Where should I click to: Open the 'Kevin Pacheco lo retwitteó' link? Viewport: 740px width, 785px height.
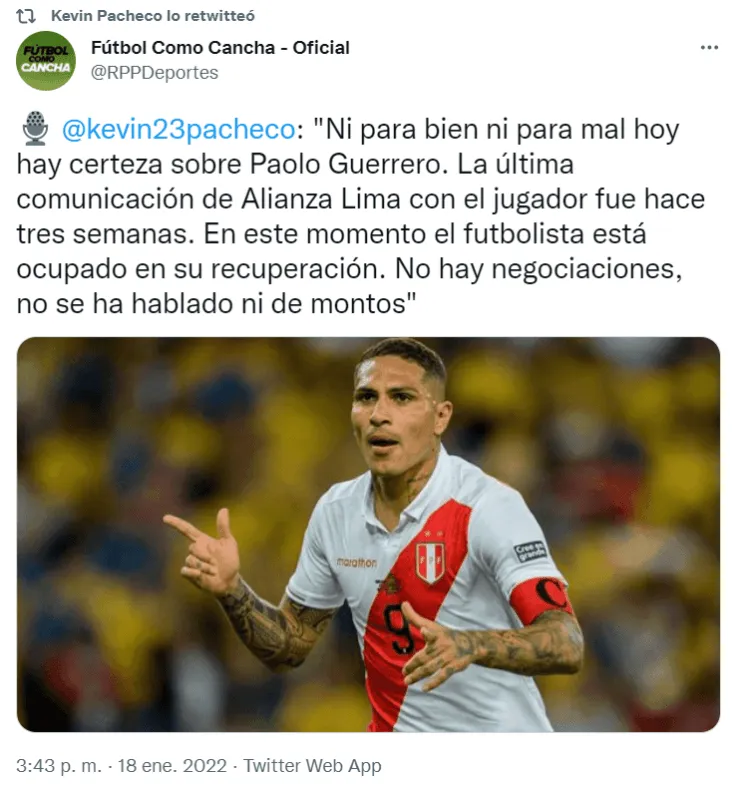pyautogui.click(x=153, y=16)
